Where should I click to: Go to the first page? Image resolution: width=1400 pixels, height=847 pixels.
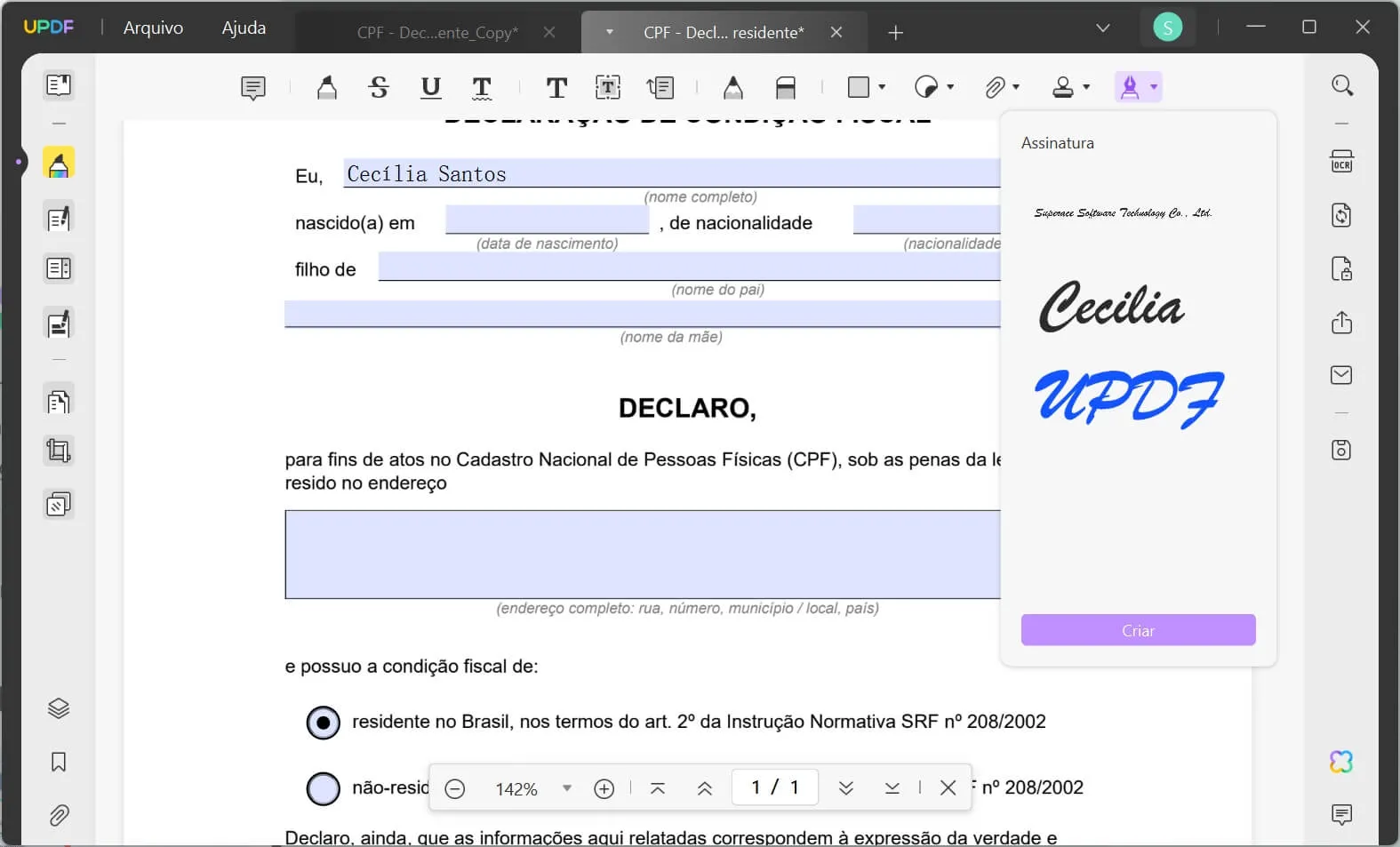click(x=658, y=788)
